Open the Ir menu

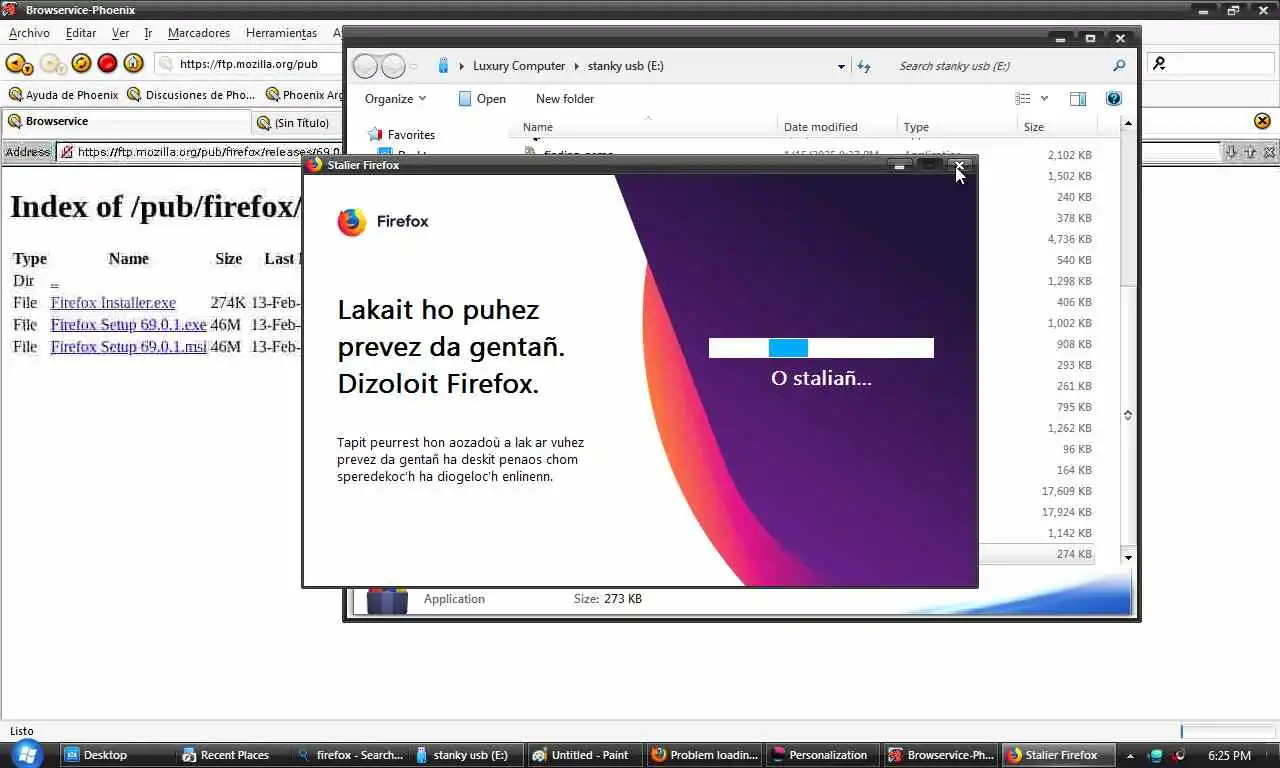tap(148, 33)
